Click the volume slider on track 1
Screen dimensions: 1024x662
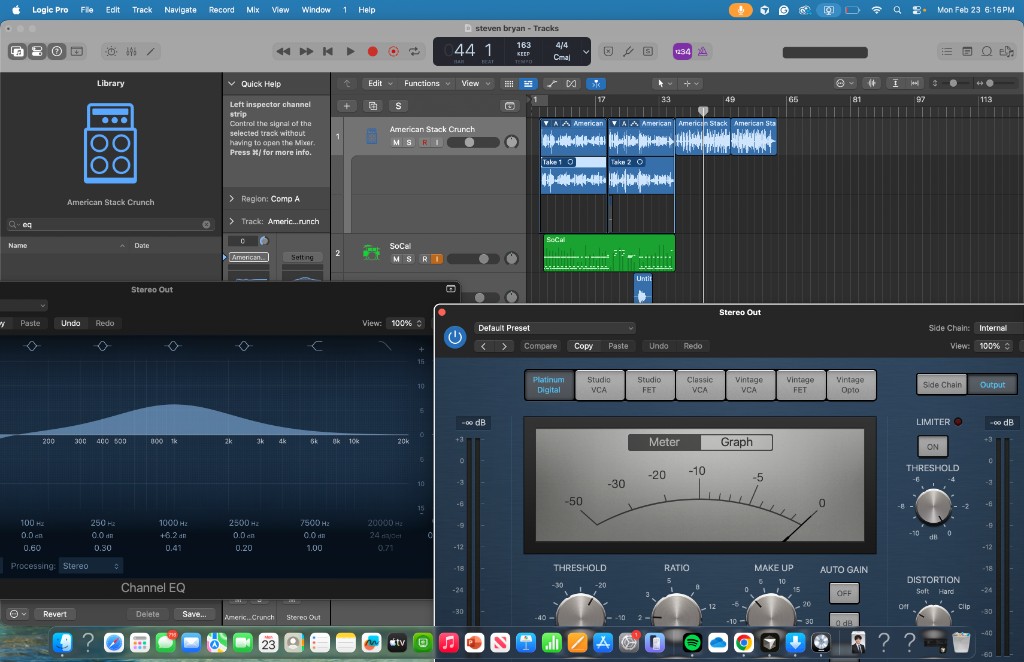pyautogui.click(x=470, y=142)
